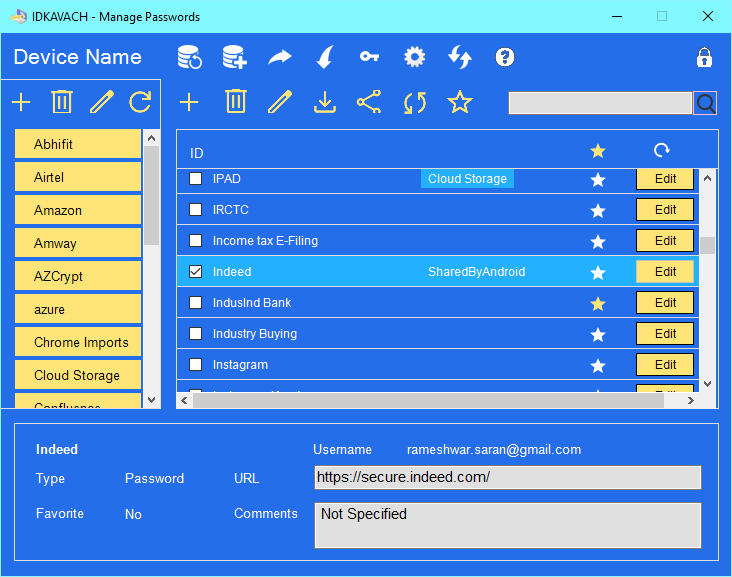The image size is (732, 577).
Task: Click the sync lightning arrows icon
Action: click(460, 57)
